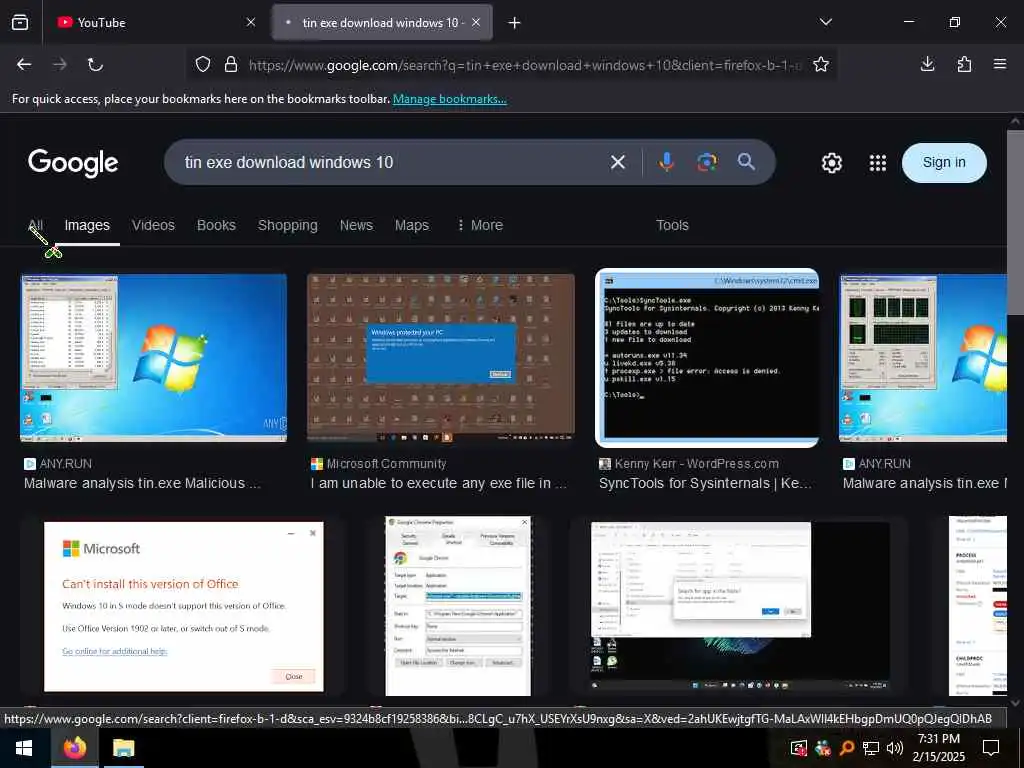1024x768 pixels.
Task: Start voice search with microphone
Action: click(x=666, y=162)
